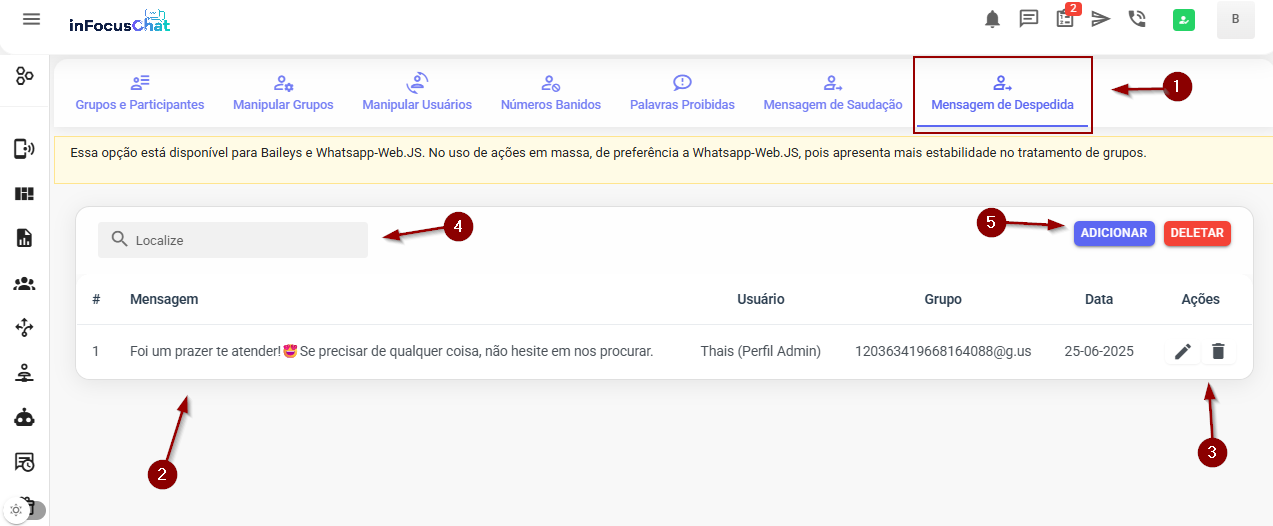Click the red DELETAR button
This screenshot has height=526, width=1273.
[1197, 233]
